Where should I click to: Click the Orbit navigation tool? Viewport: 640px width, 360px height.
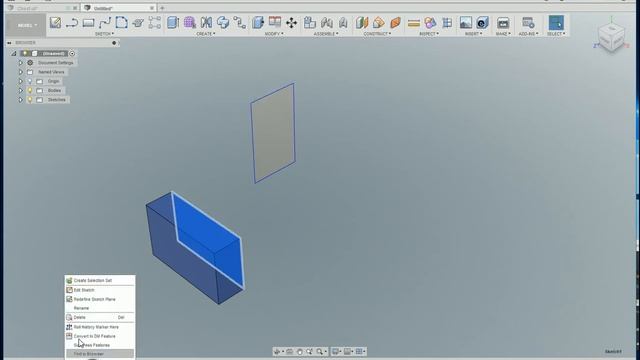pos(277,351)
